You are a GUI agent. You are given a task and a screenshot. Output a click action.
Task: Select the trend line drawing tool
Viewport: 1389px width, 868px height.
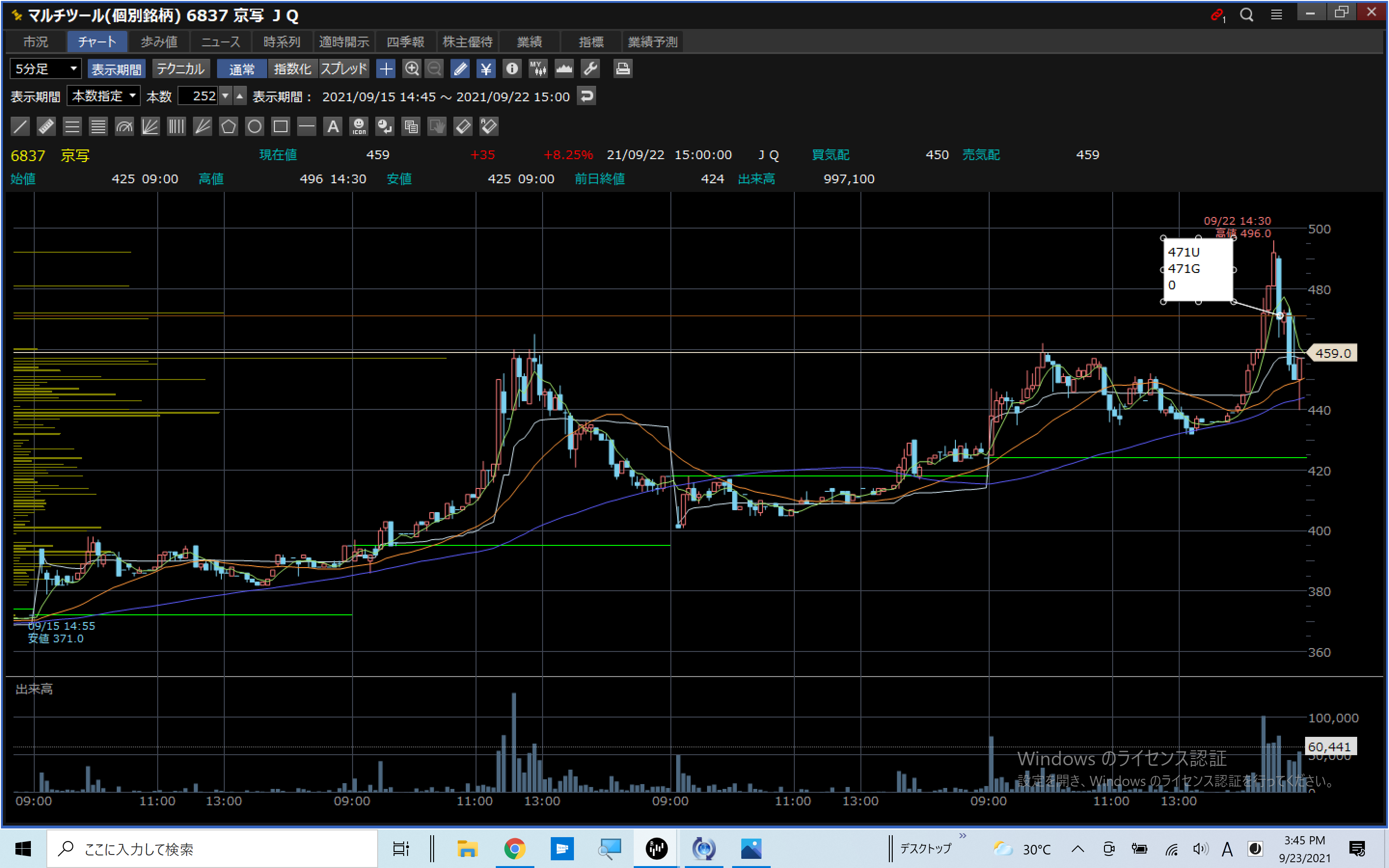(x=20, y=126)
